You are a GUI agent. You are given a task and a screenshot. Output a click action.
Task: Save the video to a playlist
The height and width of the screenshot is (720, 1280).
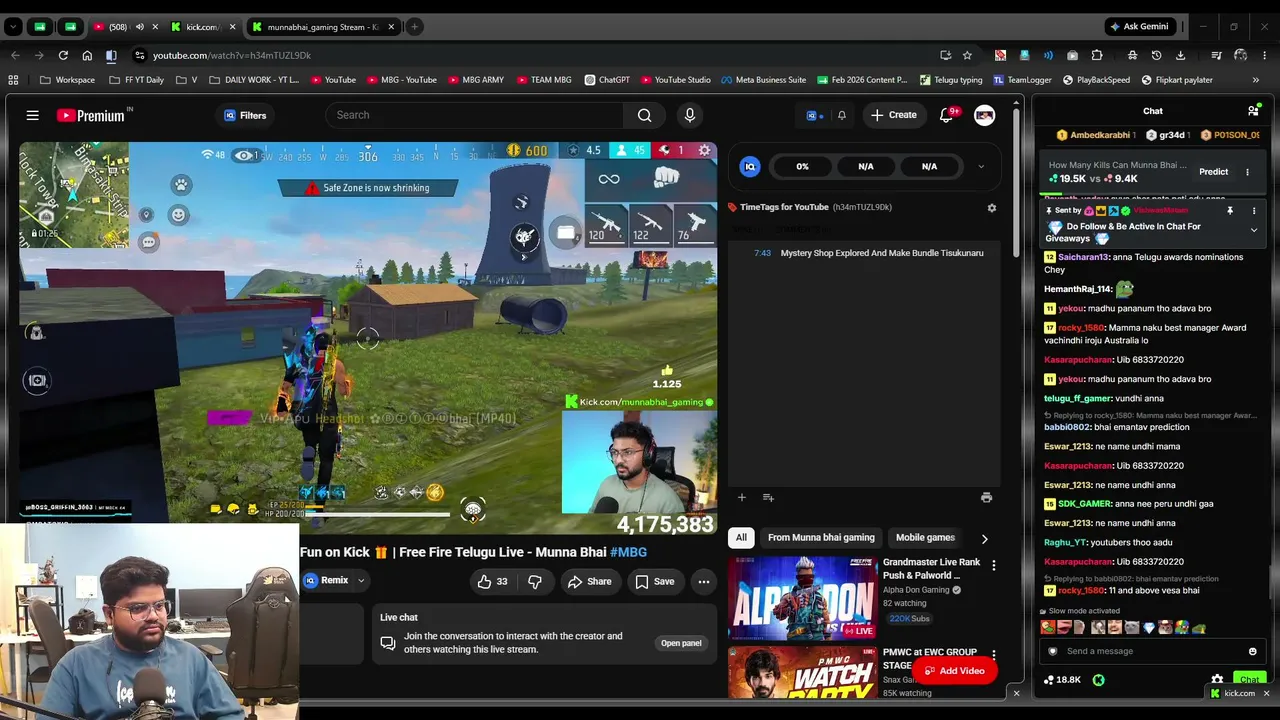654,581
